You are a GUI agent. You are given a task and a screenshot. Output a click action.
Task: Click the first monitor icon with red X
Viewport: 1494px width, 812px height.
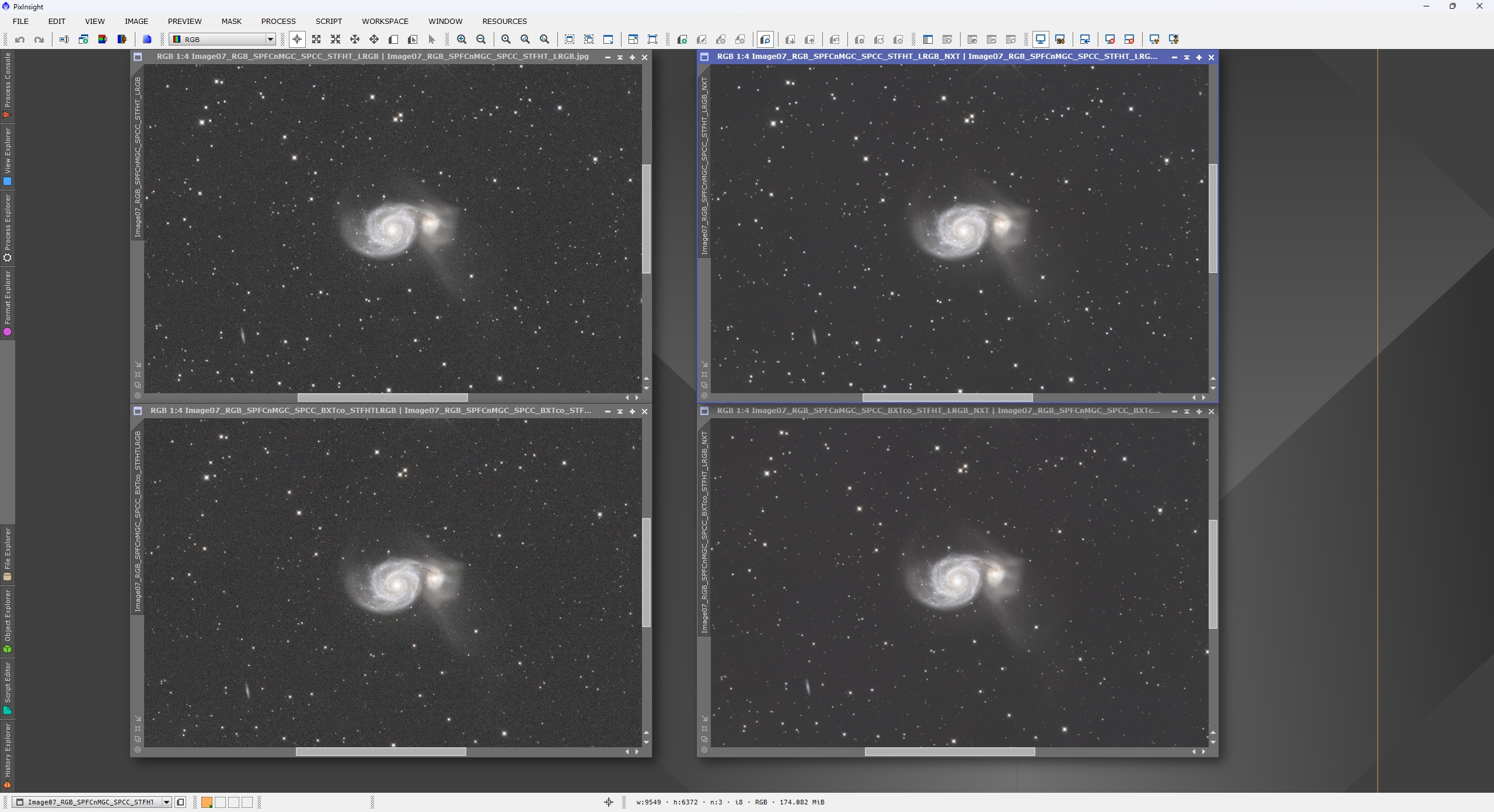(x=1110, y=40)
